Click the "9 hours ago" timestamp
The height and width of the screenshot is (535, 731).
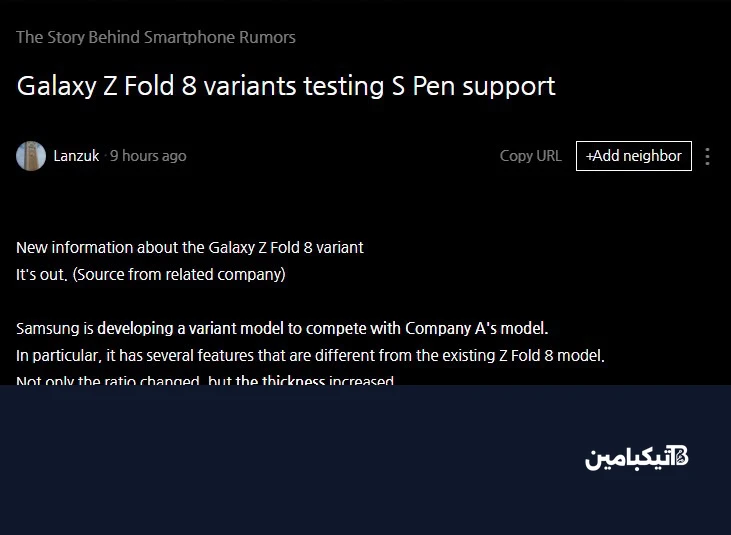pyautogui.click(x=148, y=156)
